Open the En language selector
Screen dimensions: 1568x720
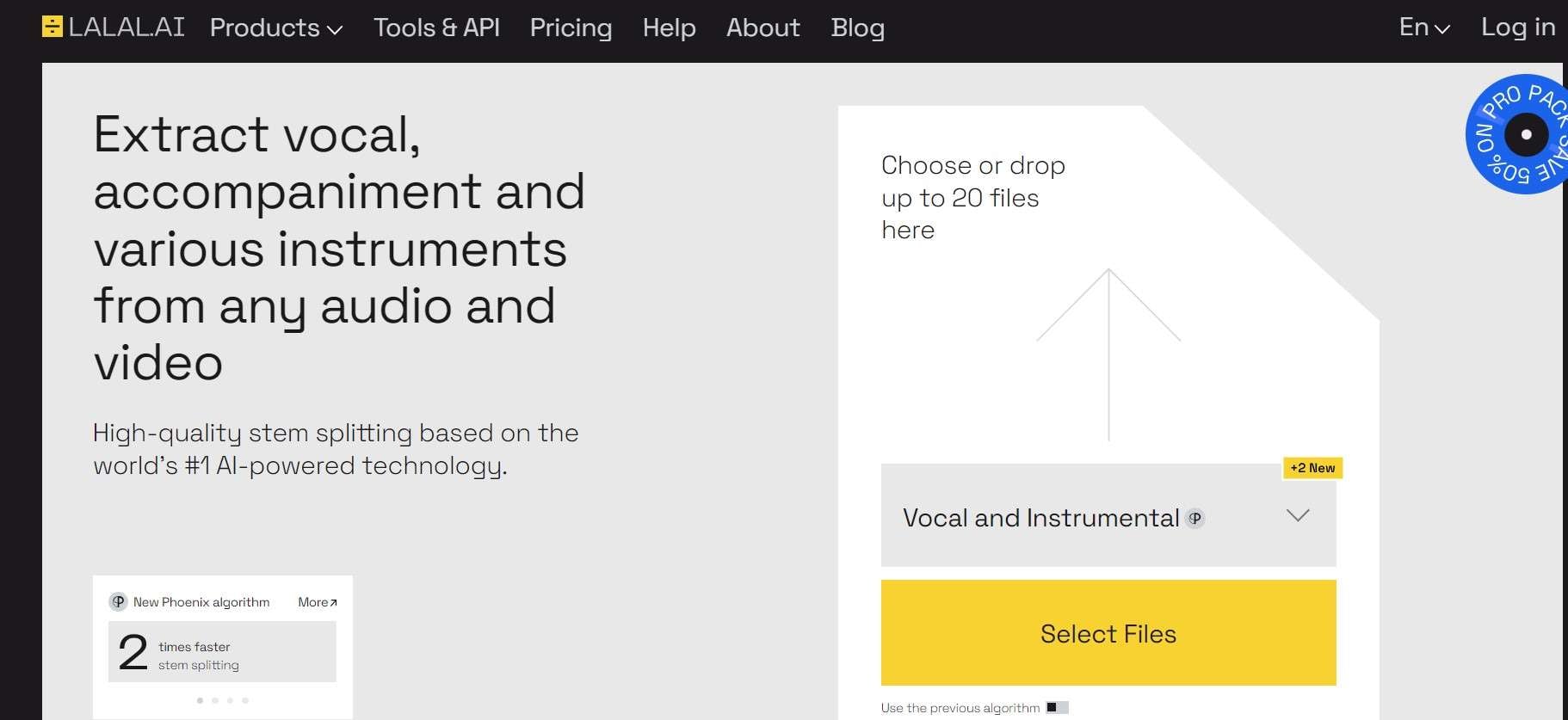click(1424, 28)
